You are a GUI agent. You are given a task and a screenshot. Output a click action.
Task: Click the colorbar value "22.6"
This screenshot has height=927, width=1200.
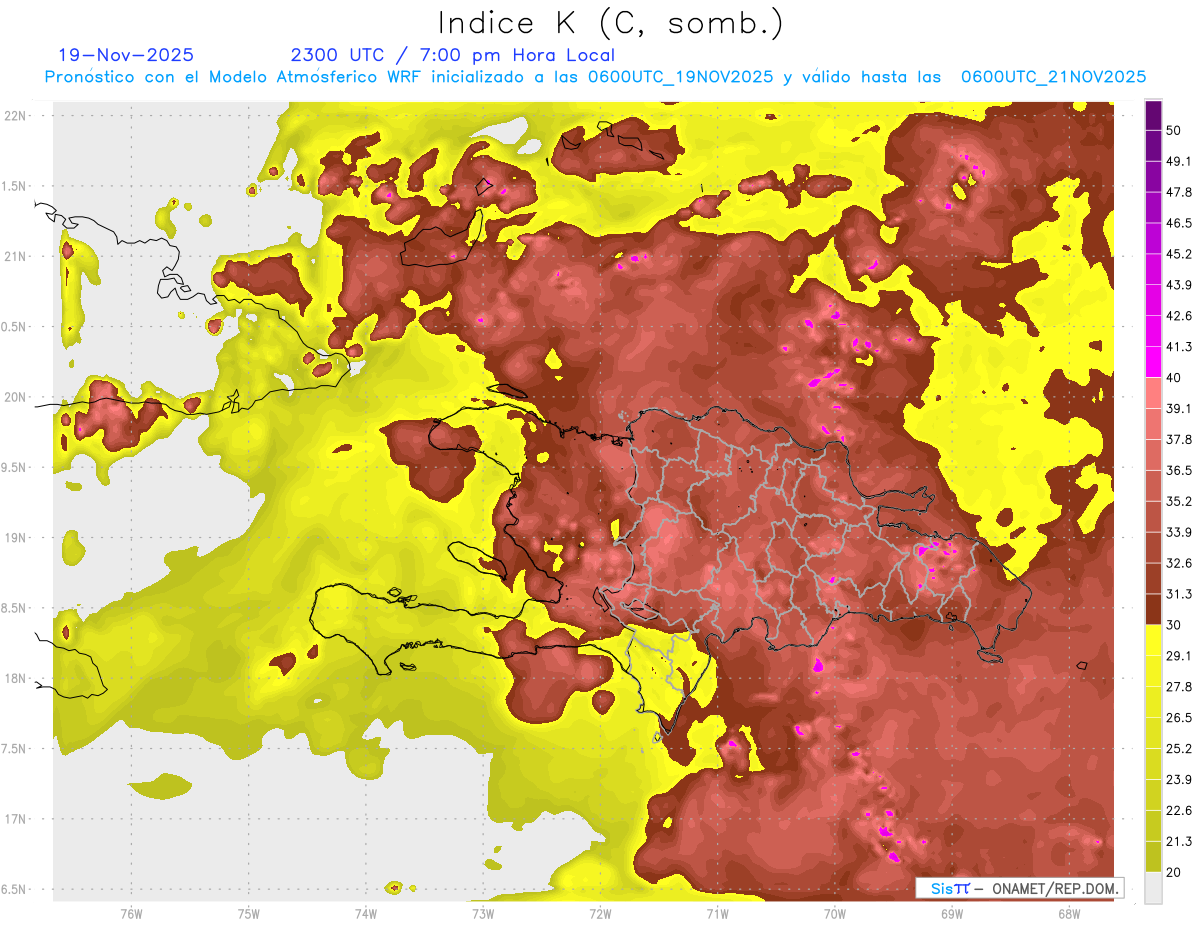click(1179, 810)
